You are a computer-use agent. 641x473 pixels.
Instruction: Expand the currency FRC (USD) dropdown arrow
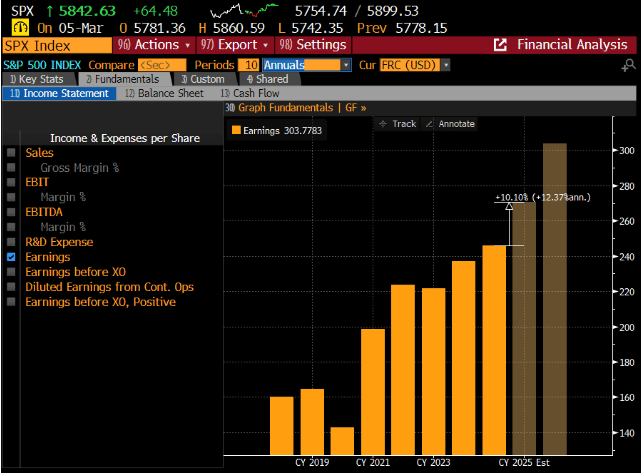(x=446, y=65)
